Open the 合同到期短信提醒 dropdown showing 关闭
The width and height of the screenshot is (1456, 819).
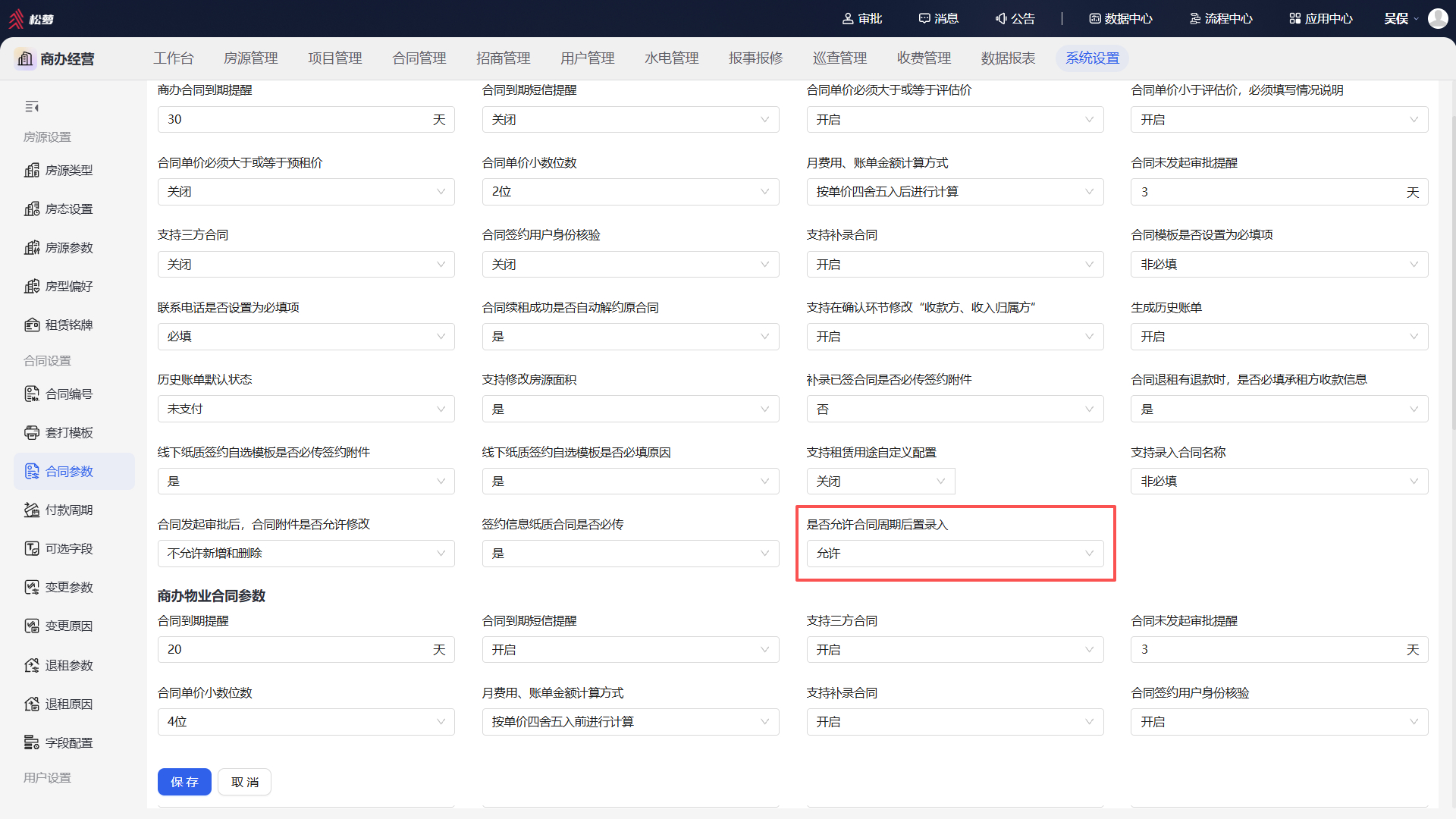click(x=630, y=120)
